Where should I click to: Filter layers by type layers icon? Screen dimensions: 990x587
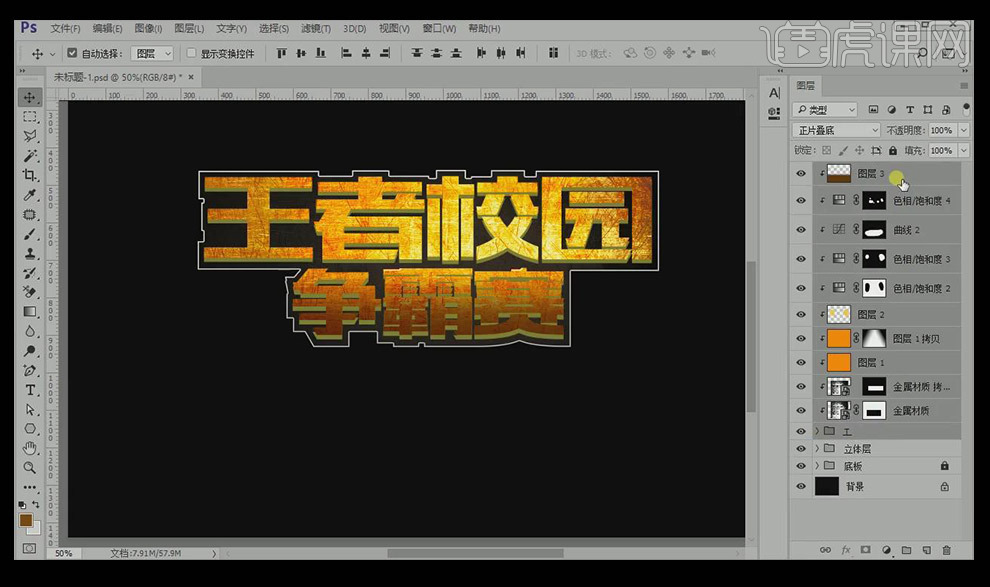[910, 110]
